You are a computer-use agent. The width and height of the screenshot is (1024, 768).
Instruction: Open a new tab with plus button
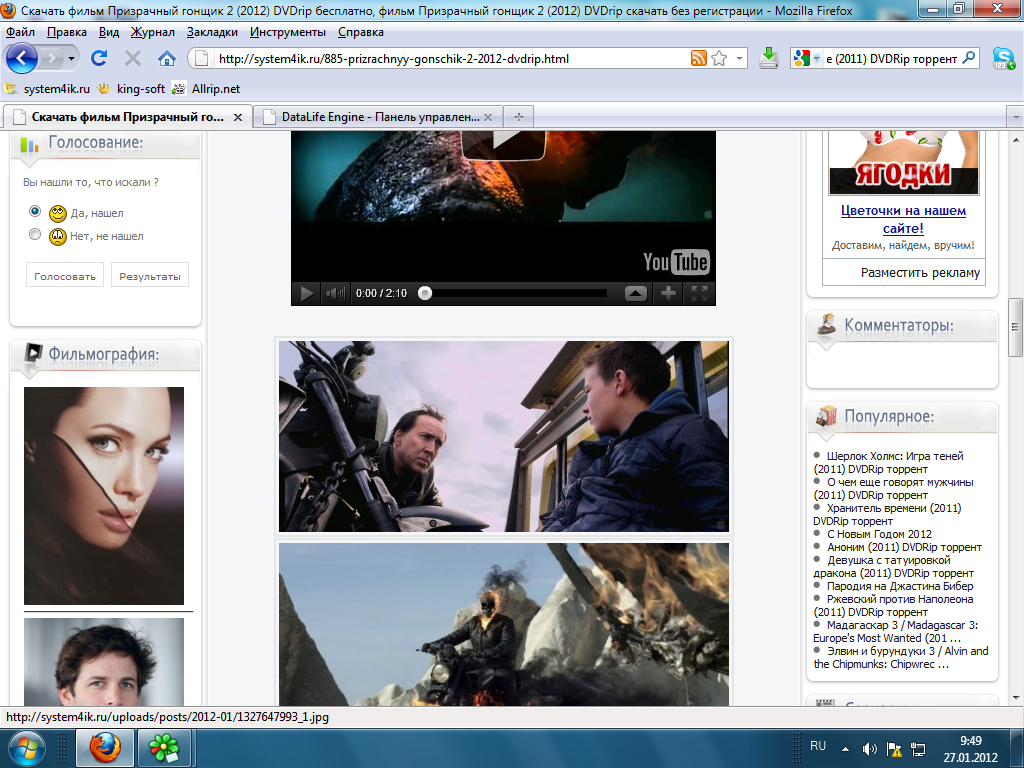click(519, 117)
